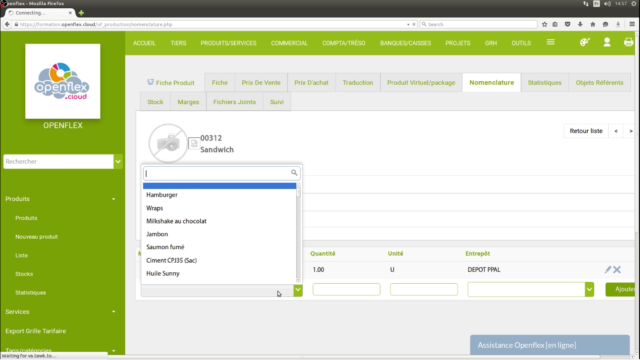Click the Firefox home icon
This screenshot has width=640, height=360.
593,24
